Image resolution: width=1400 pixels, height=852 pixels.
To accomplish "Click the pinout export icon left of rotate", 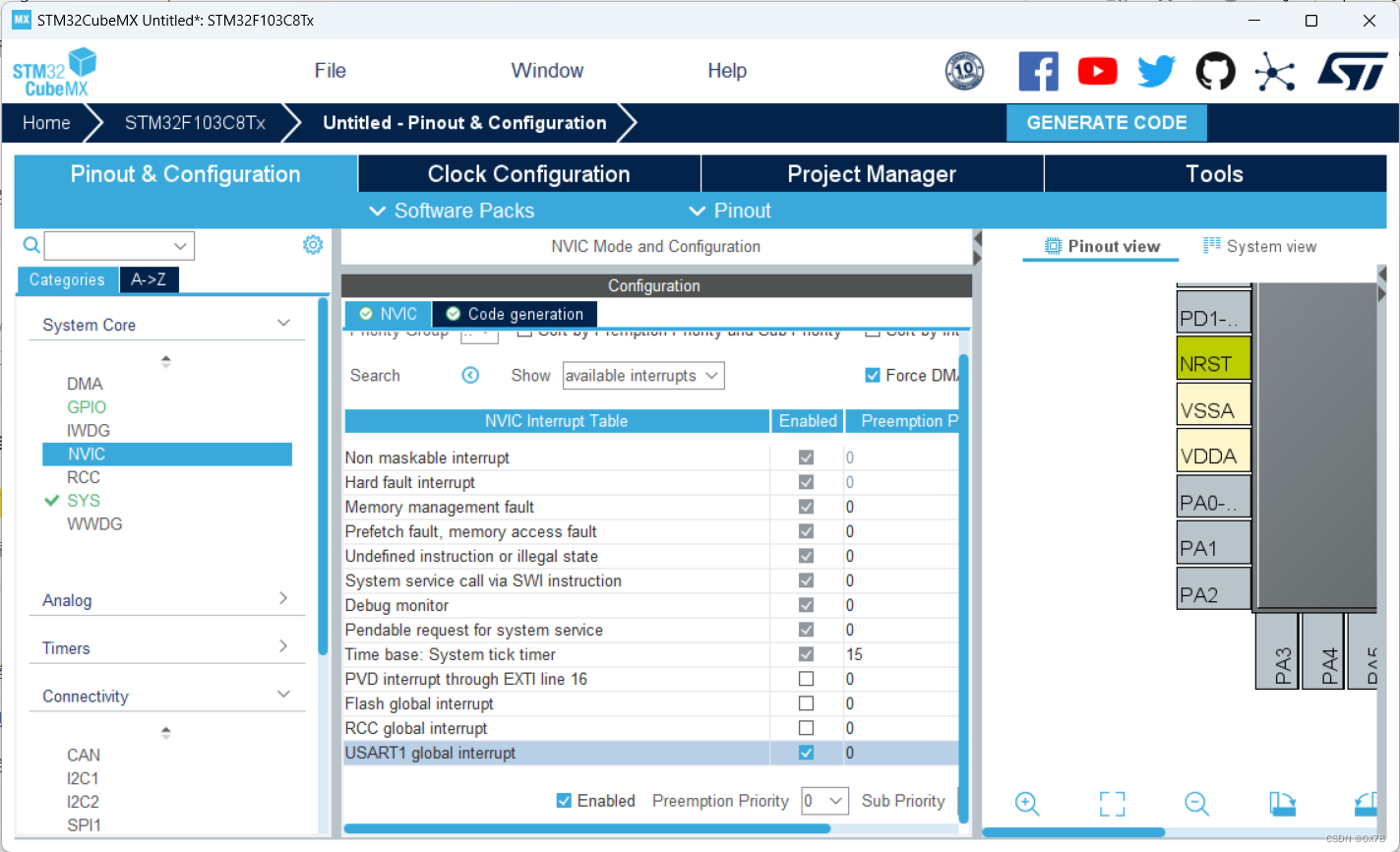I will pos(1282,803).
